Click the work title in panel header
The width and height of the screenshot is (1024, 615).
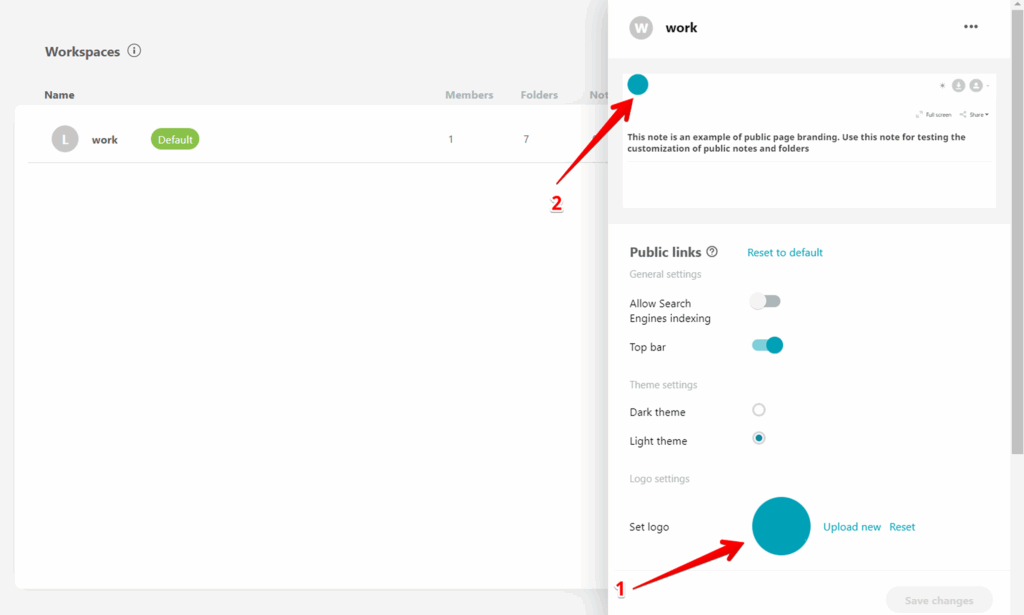pos(681,27)
